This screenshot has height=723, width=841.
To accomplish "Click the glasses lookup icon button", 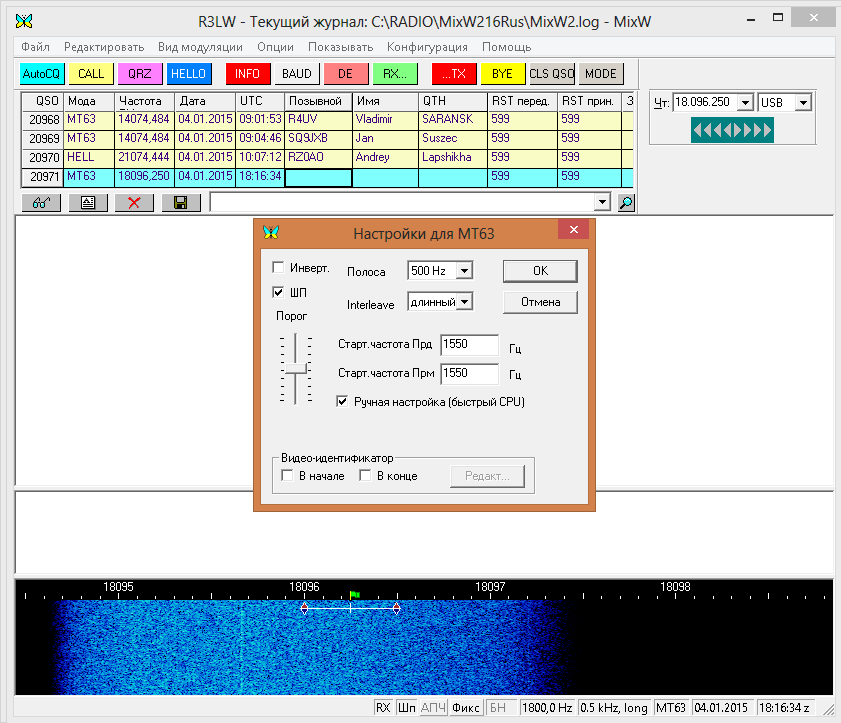I will point(41,202).
